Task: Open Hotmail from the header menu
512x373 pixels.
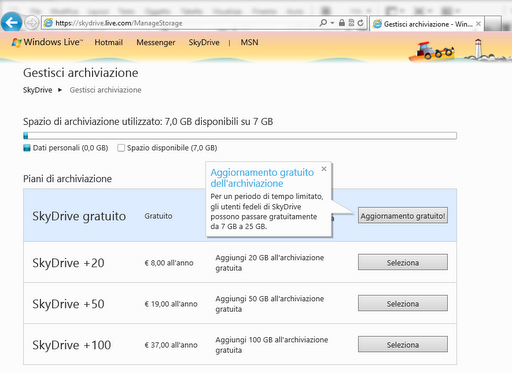Action: [109, 42]
